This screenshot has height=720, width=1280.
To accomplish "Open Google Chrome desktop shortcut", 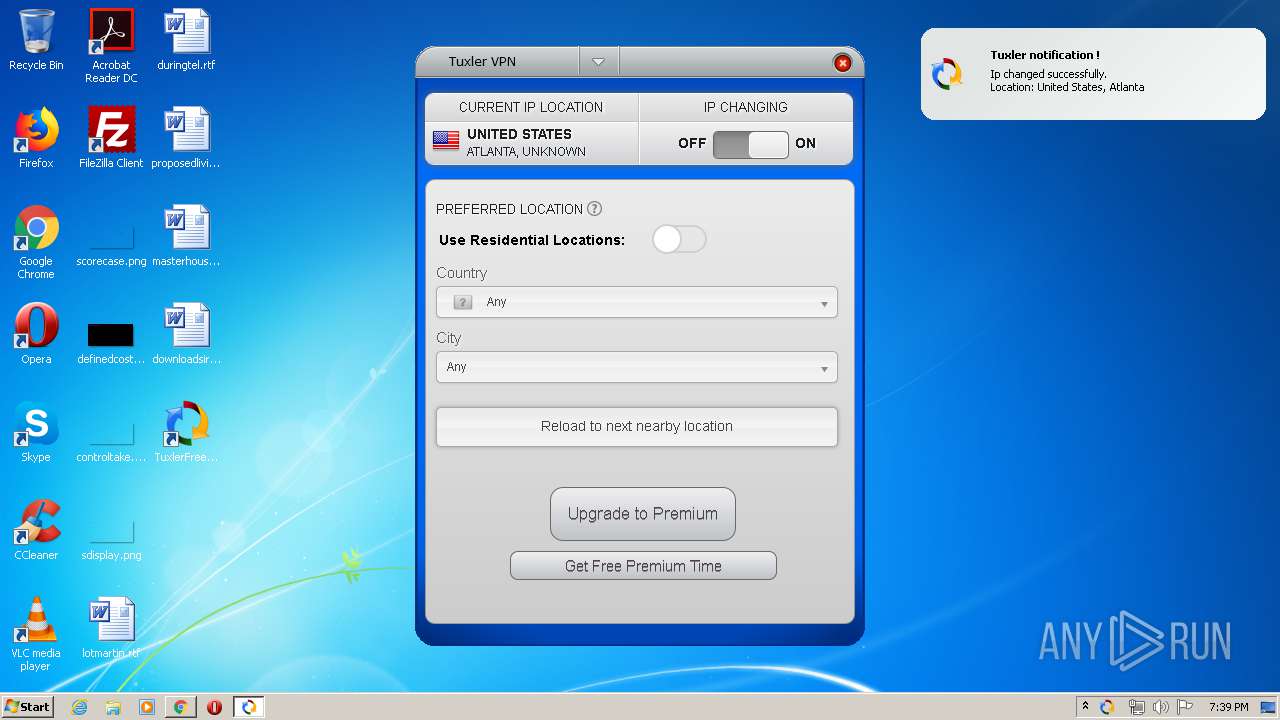I will tap(36, 242).
